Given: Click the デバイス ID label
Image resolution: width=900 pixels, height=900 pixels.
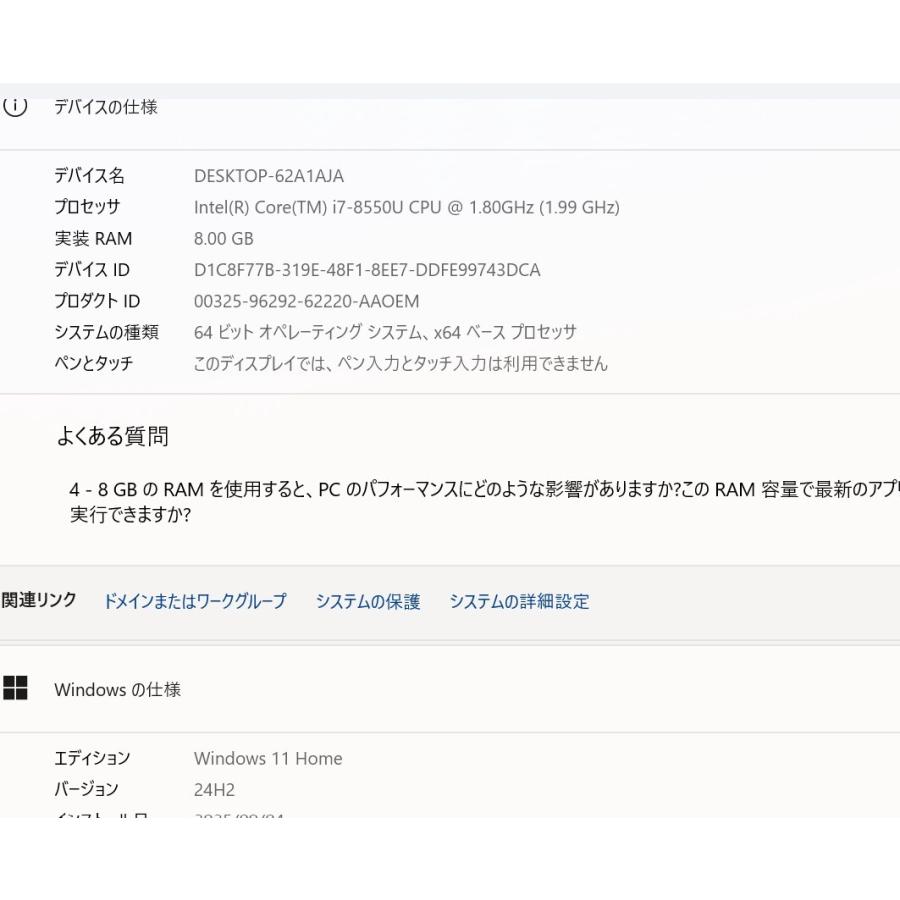Looking at the screenshot, I should [92, 269].
